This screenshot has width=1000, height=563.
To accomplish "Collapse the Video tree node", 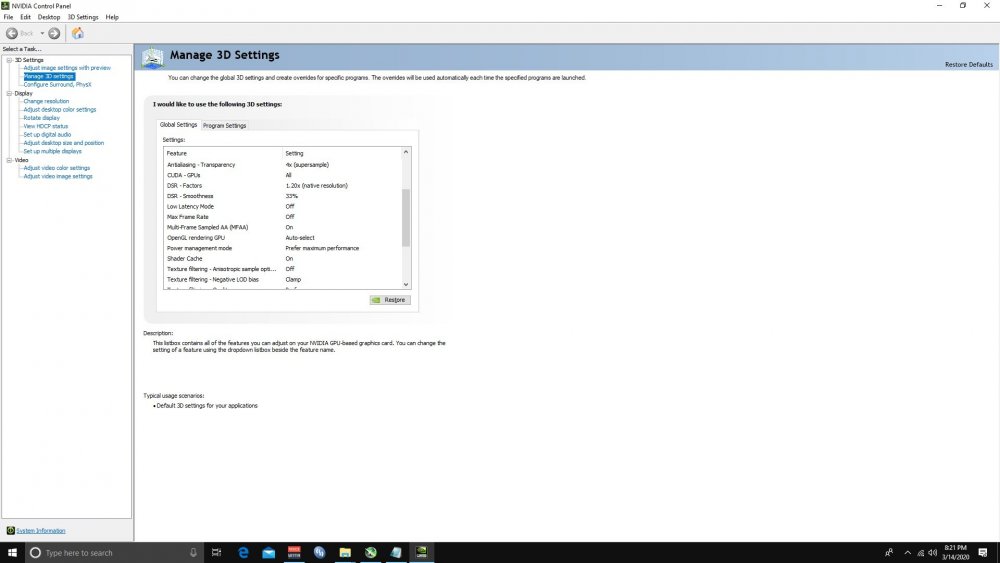I will click(x=10, y=160).
